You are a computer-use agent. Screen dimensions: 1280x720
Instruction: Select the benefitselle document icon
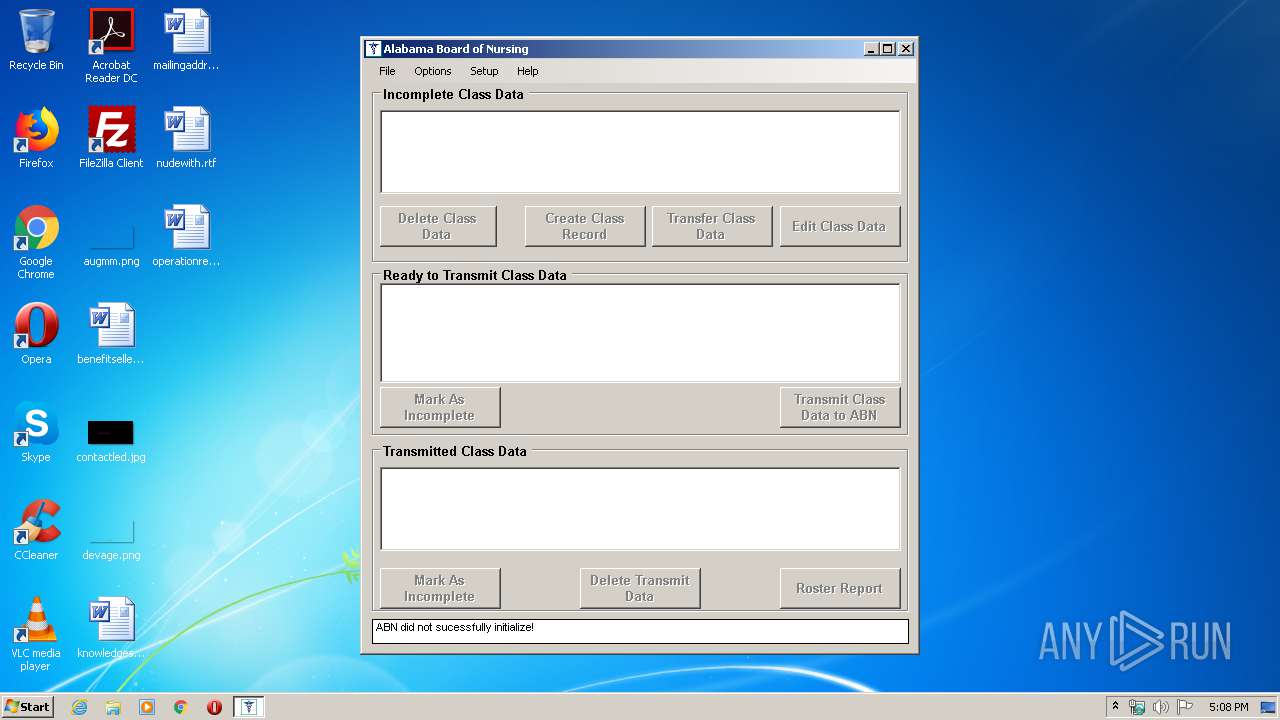point(111,334)
